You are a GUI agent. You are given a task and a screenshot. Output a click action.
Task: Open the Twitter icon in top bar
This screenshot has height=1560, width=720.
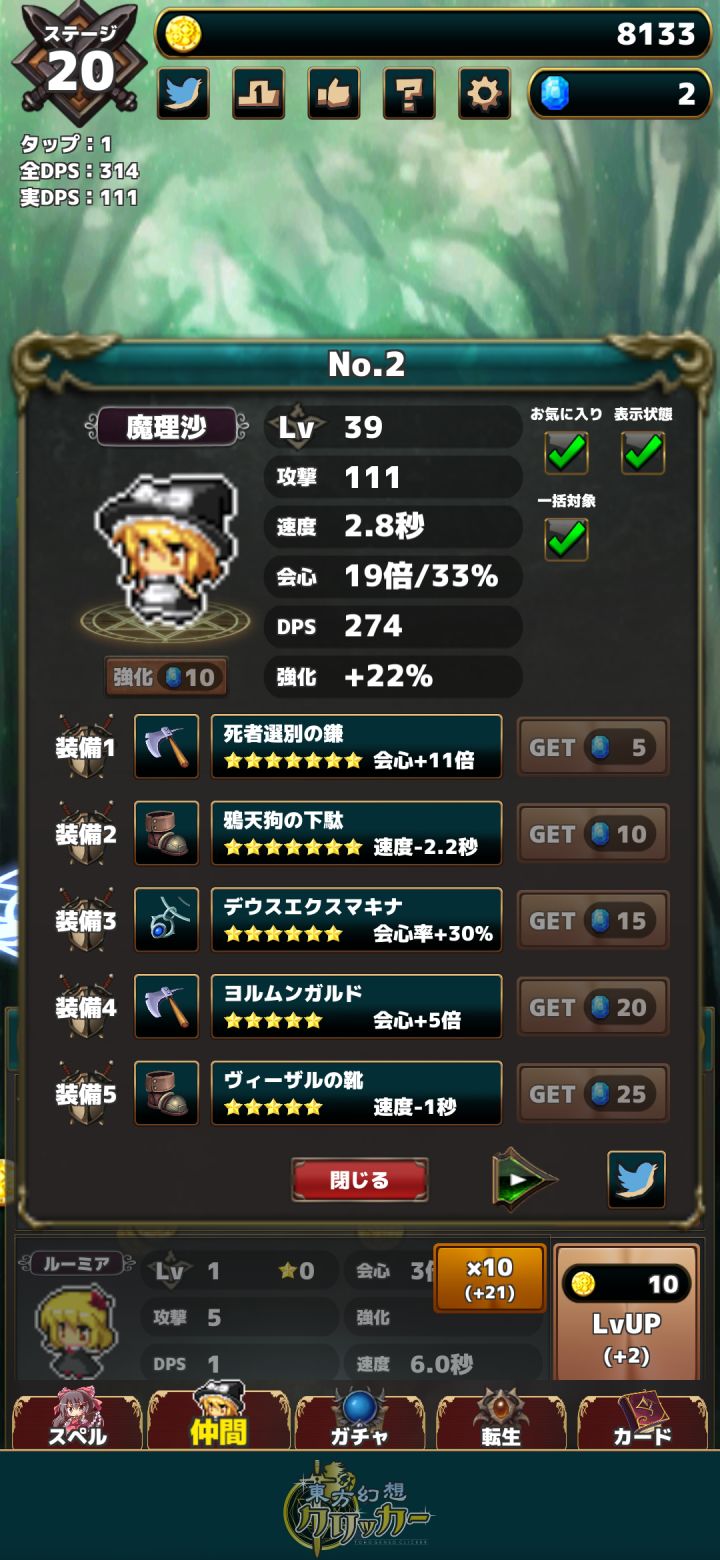tap(183, 94)
